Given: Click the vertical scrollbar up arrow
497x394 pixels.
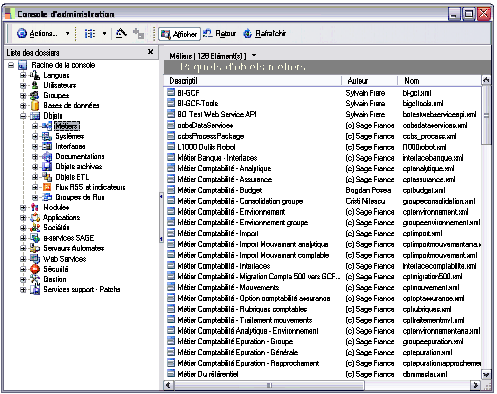Looking at the screenshot, I should [x=486, y=80].
